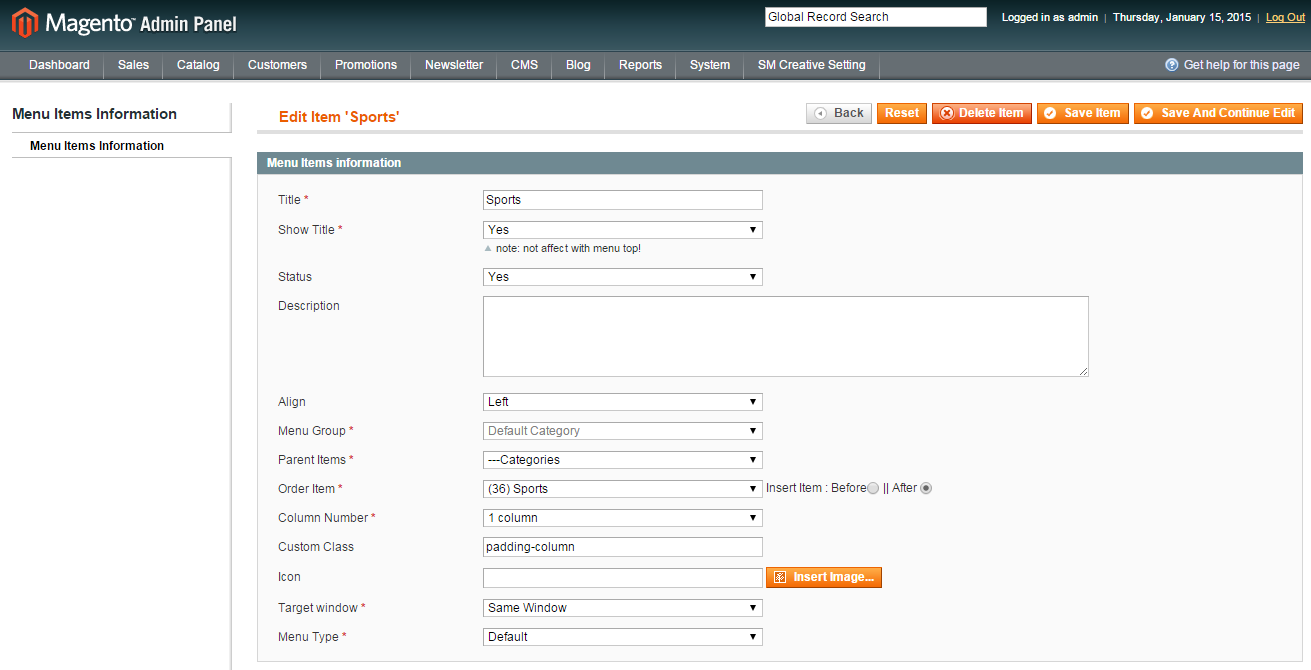The height and width of the screenshot is (670, 1311).
Task: Click the Description text area
Action: (786, 336)
